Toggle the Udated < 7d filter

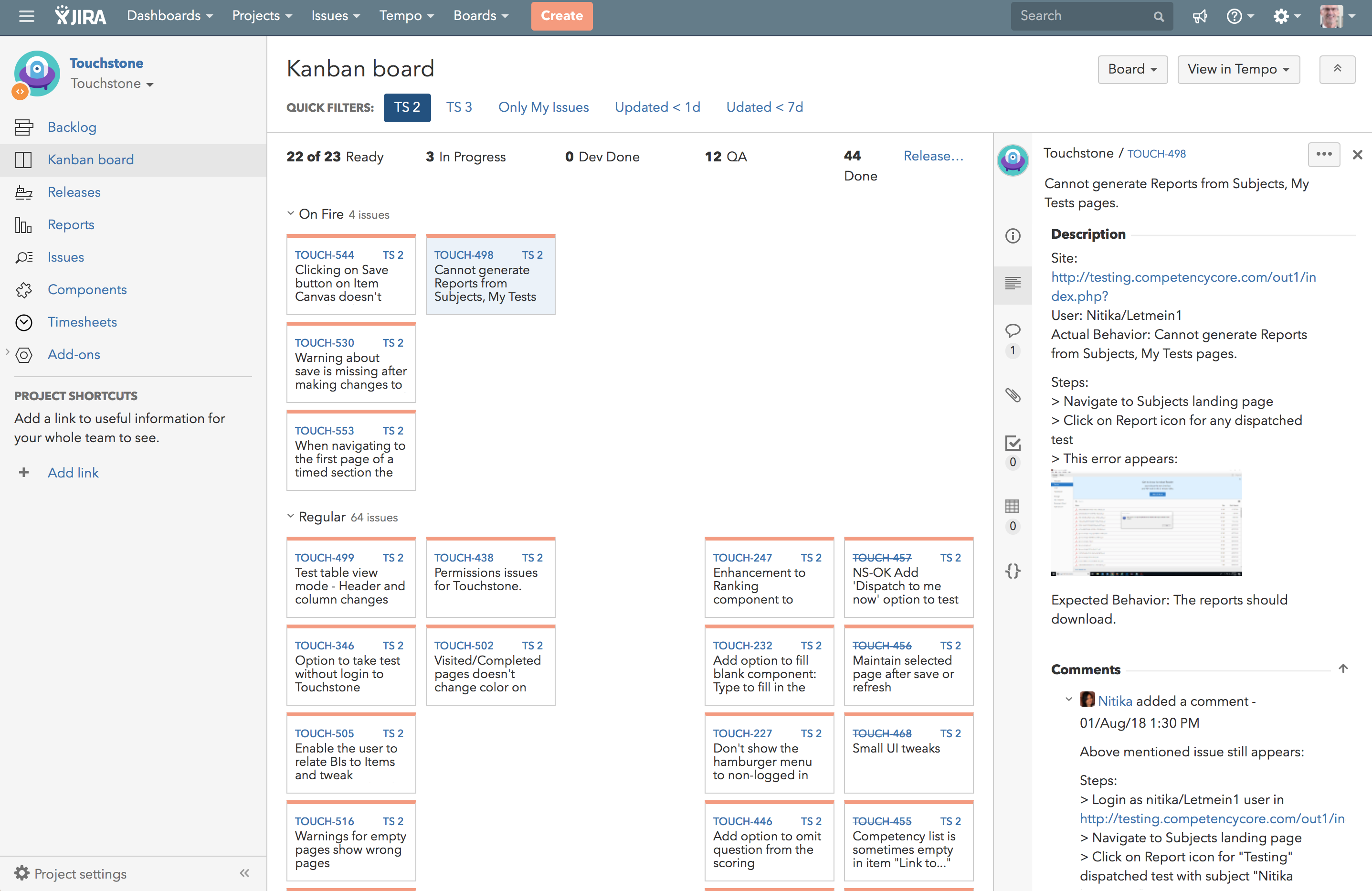pyautogui.click(x=764, y=107)
